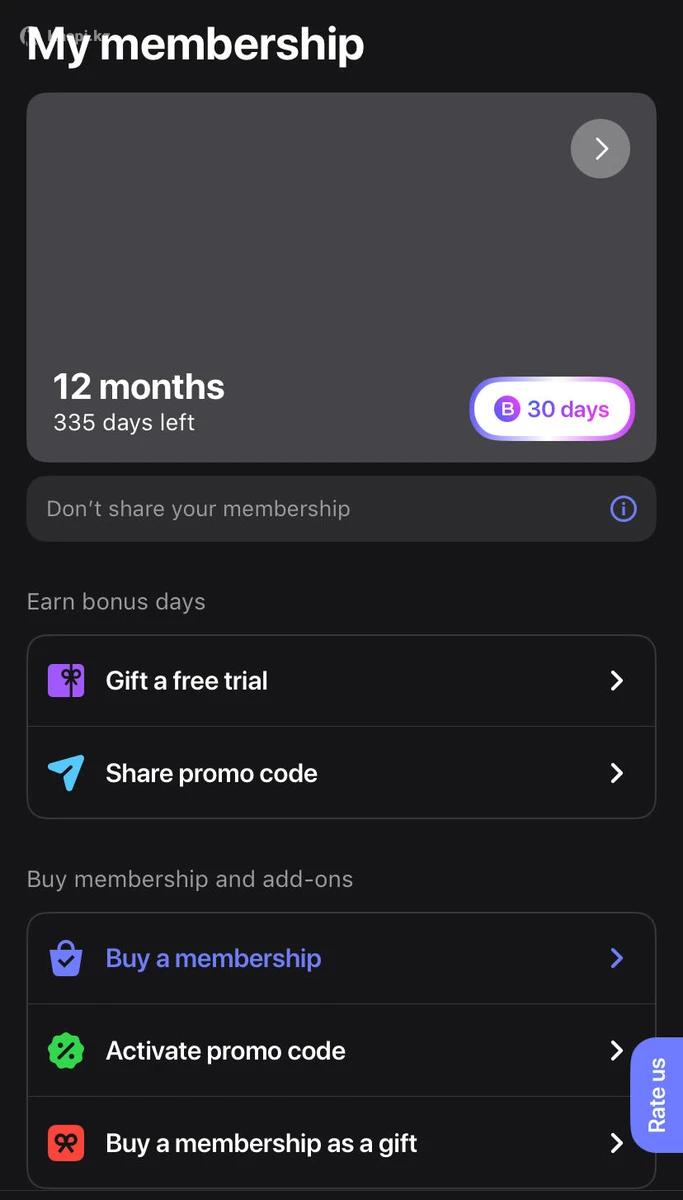
Task: Tap the shopping bag icon
Action: pos(66,958)
